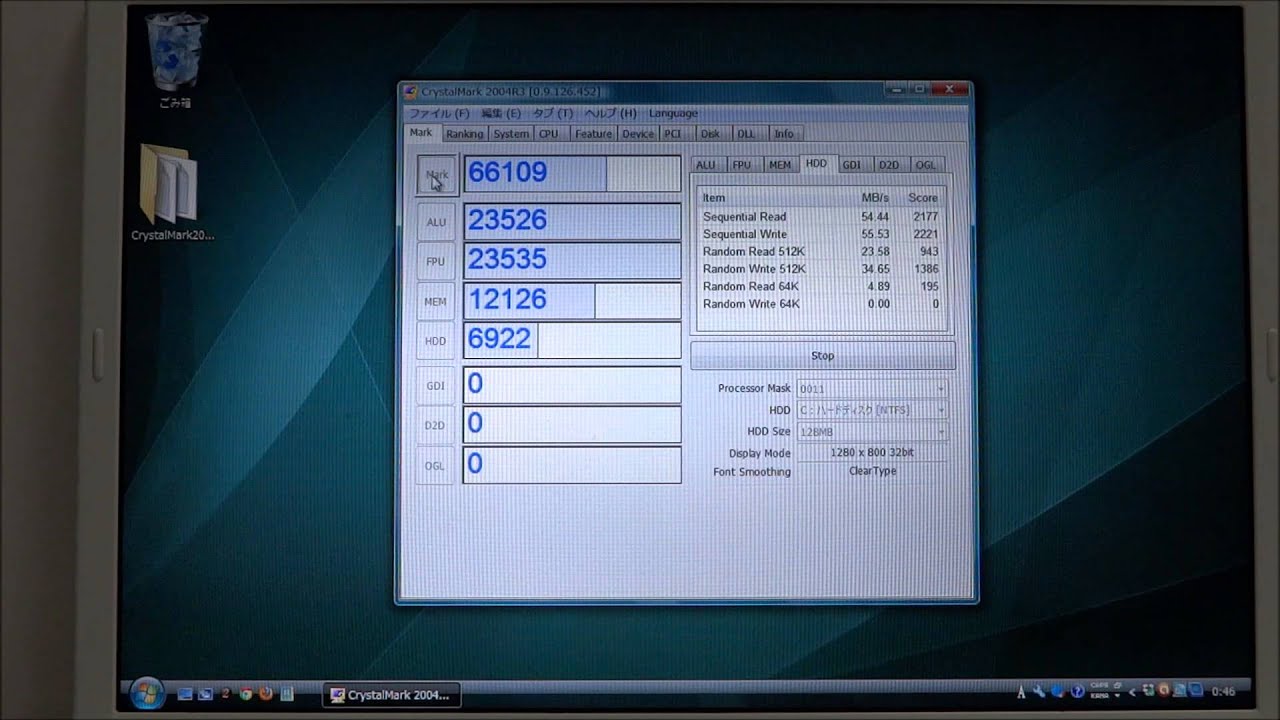1280x720 pixels.
Task: Select the main Mark tab
Action: click(x=421, y=133)
